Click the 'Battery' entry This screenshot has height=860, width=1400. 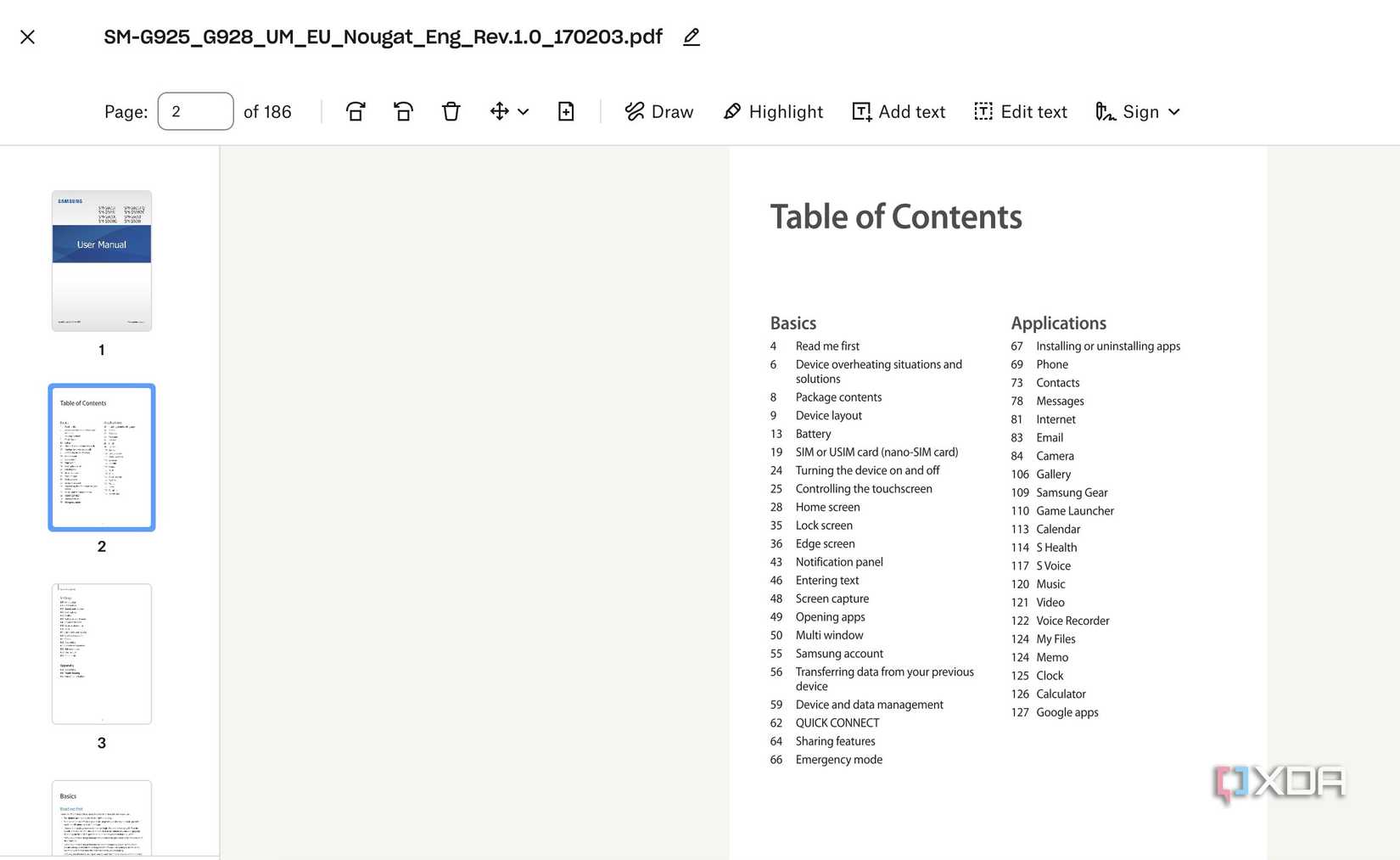point(813,434)
